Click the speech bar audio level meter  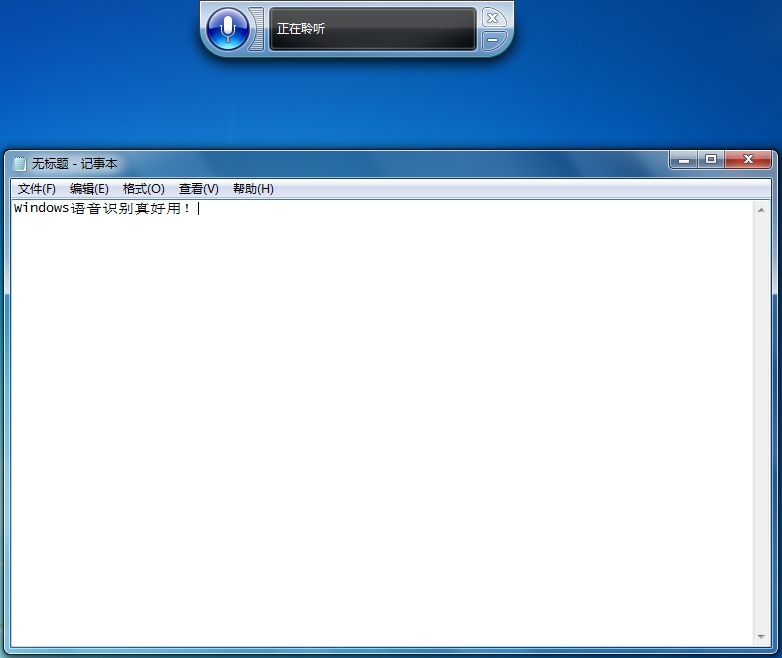(256, 29)
